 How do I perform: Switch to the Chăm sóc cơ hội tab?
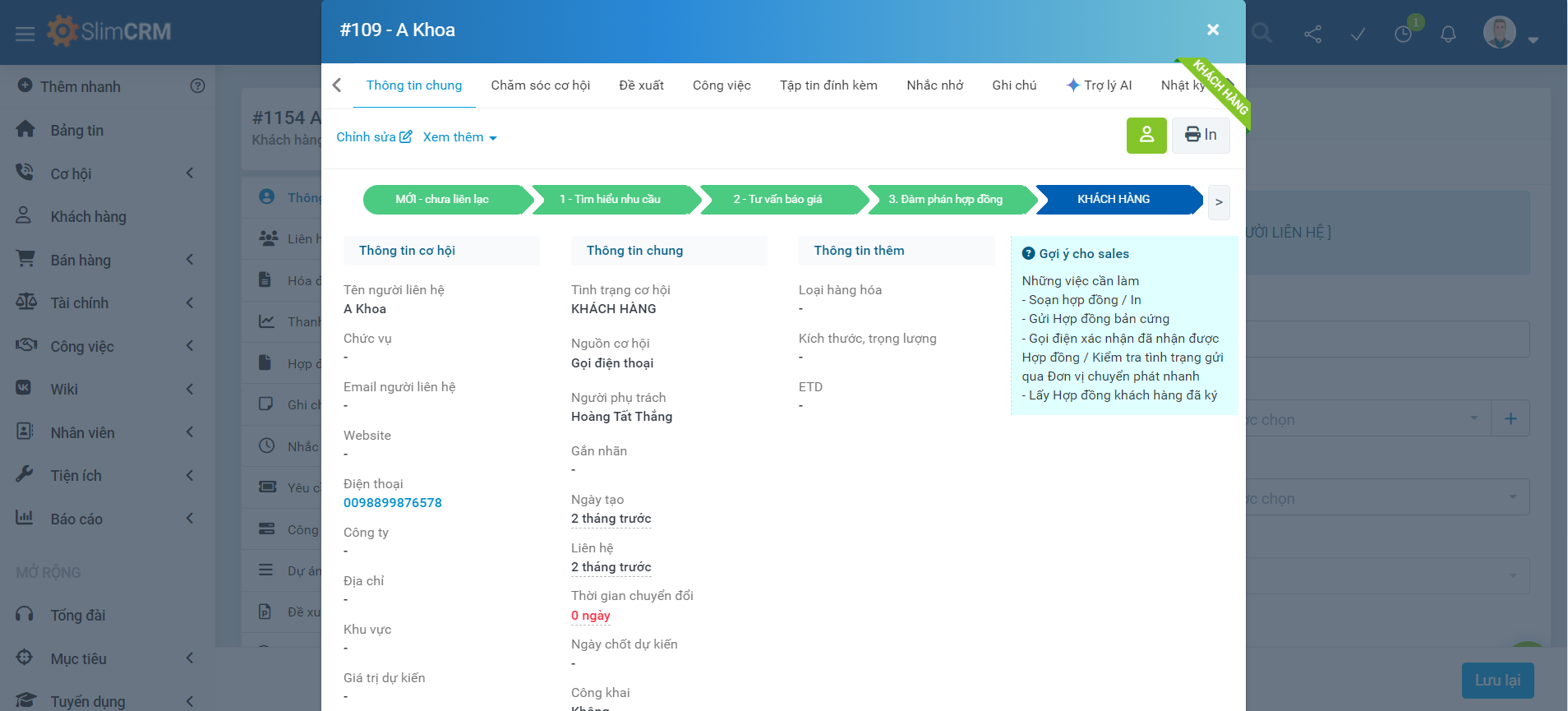coord(540,85)
